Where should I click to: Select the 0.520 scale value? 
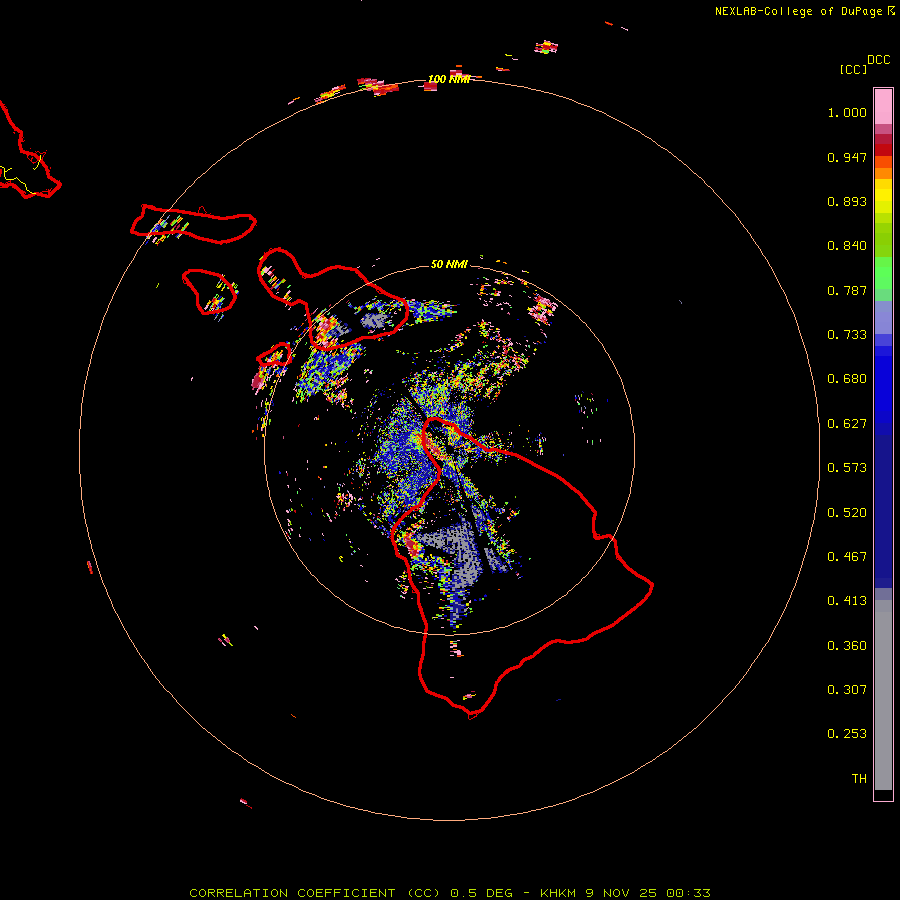[847, 513]
